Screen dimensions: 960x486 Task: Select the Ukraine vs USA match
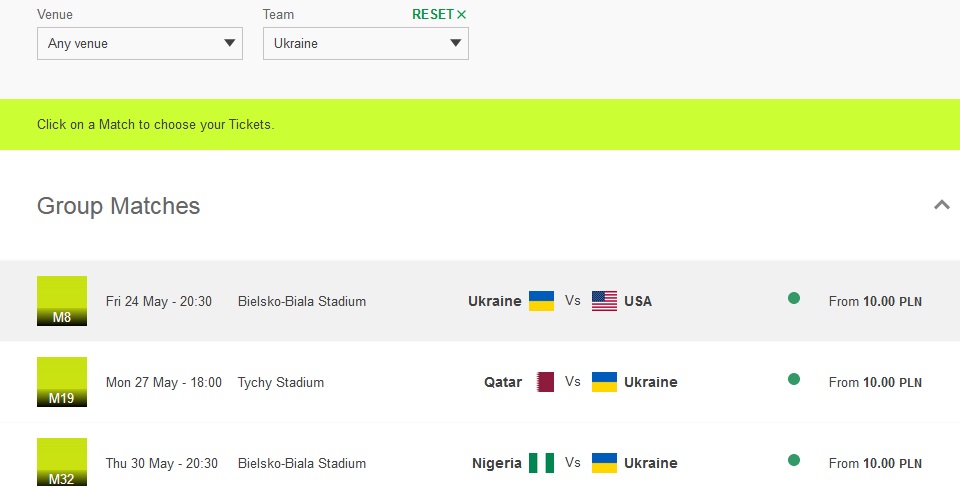[x=480, y=301]
